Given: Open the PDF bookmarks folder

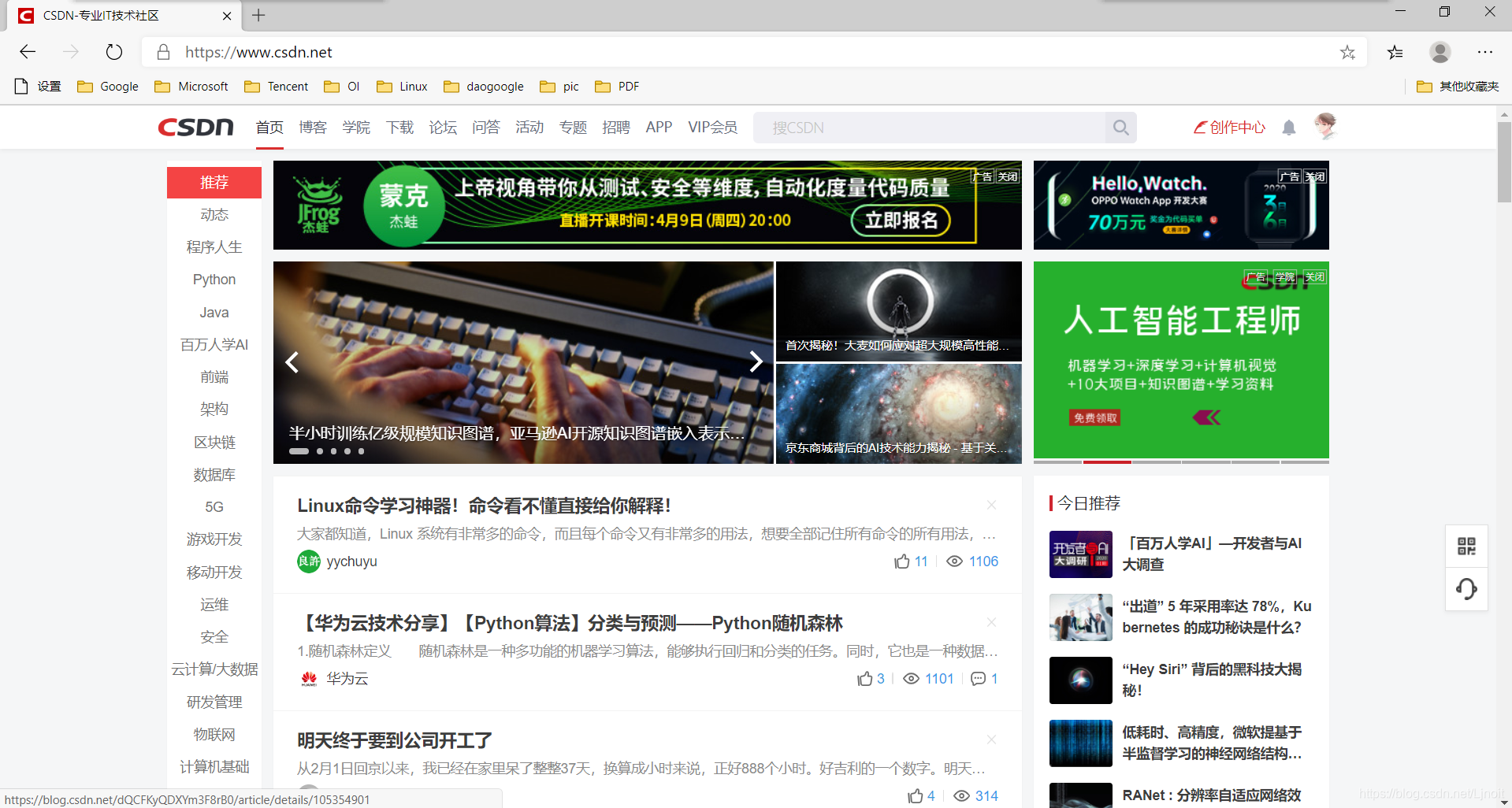Looking at the screenshot, I should 617,87.
